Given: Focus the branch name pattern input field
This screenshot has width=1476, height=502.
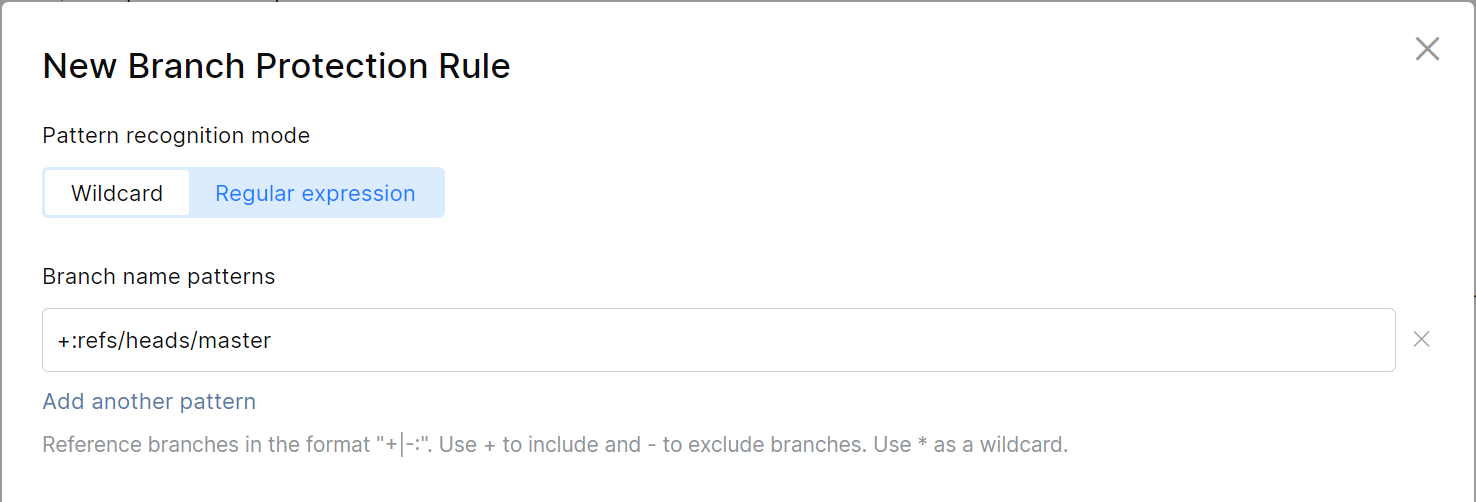Looking at the screenshot, I should pos(718,340).
